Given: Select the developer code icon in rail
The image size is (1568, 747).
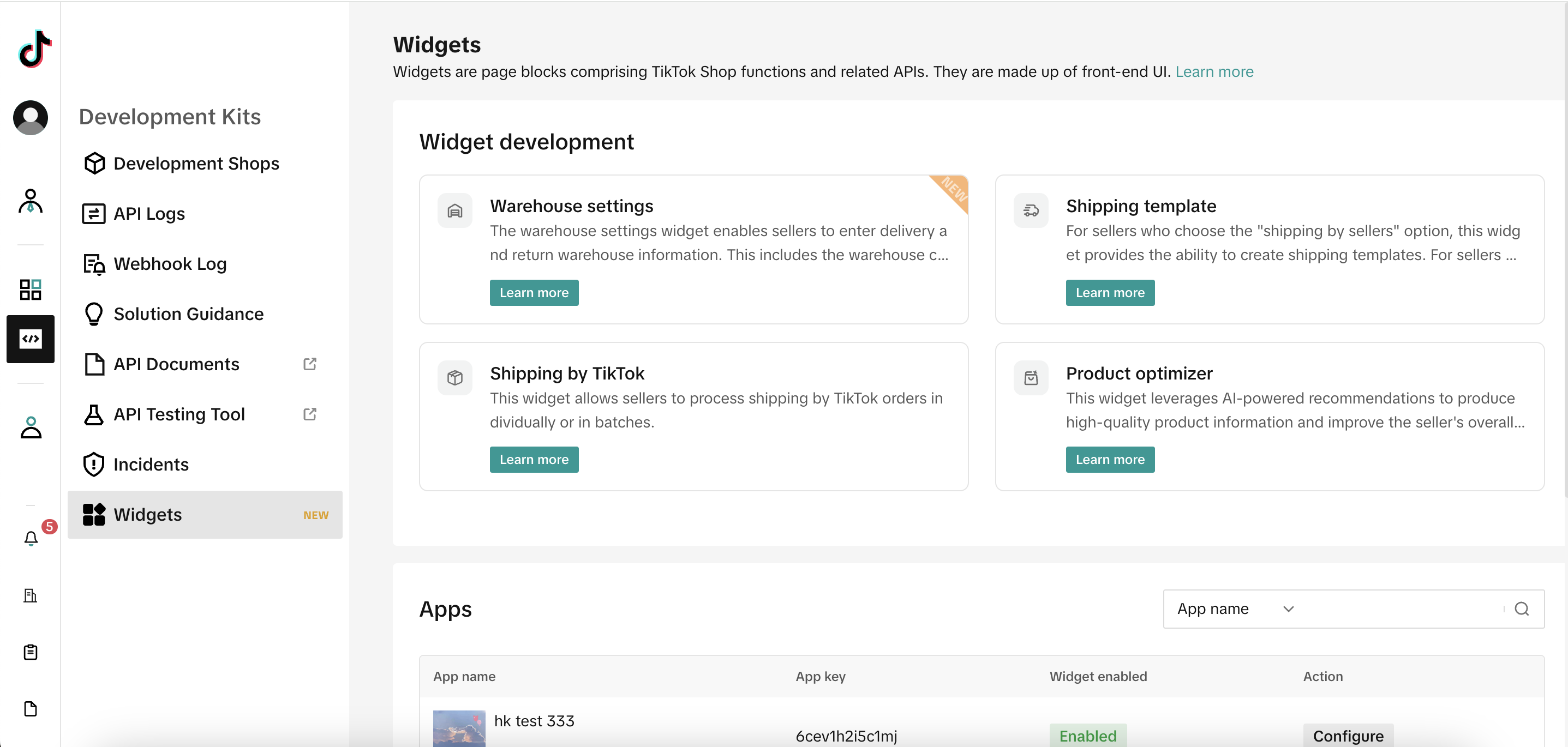Looking at the screenshot, I should click(x=31, y=339).
